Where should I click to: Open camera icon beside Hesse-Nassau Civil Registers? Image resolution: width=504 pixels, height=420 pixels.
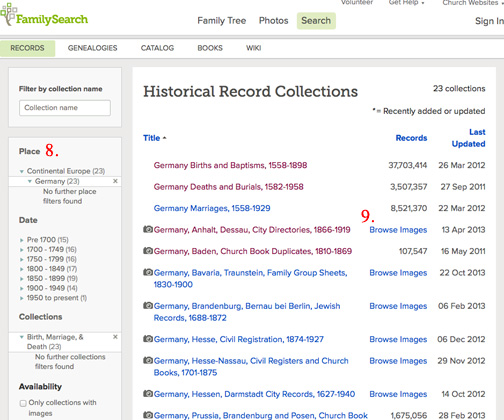pyautogui.click(x=148, y=360)
